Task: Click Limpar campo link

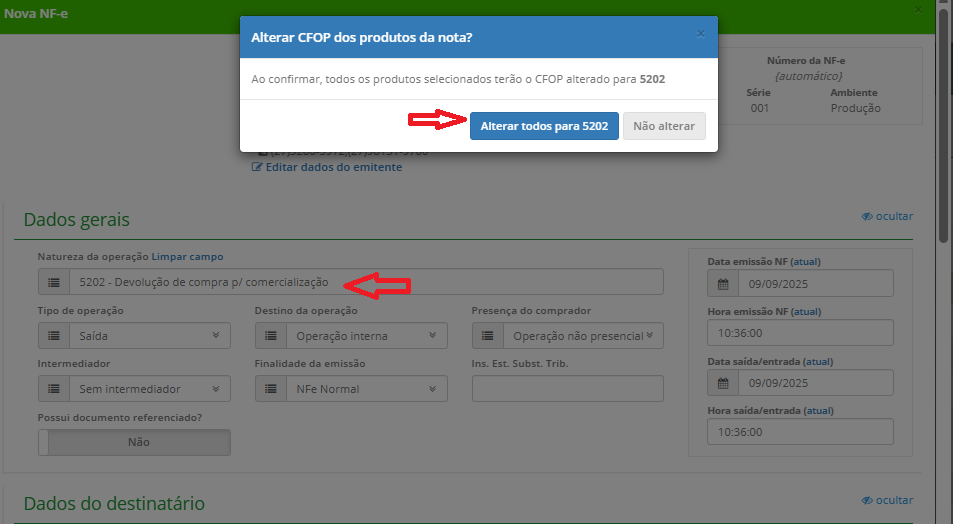Action: 187,257
